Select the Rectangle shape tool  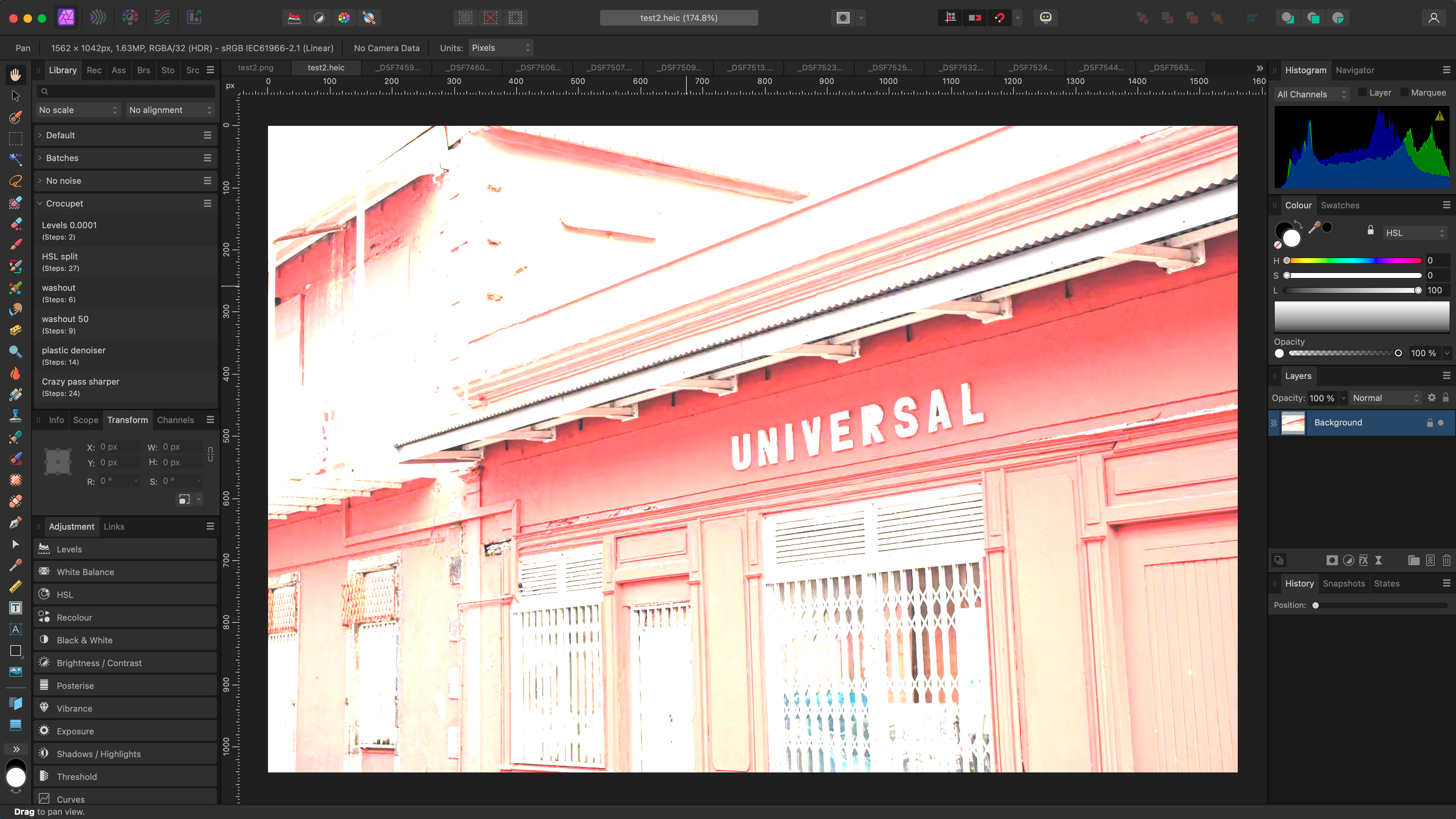tap(16, 651)
